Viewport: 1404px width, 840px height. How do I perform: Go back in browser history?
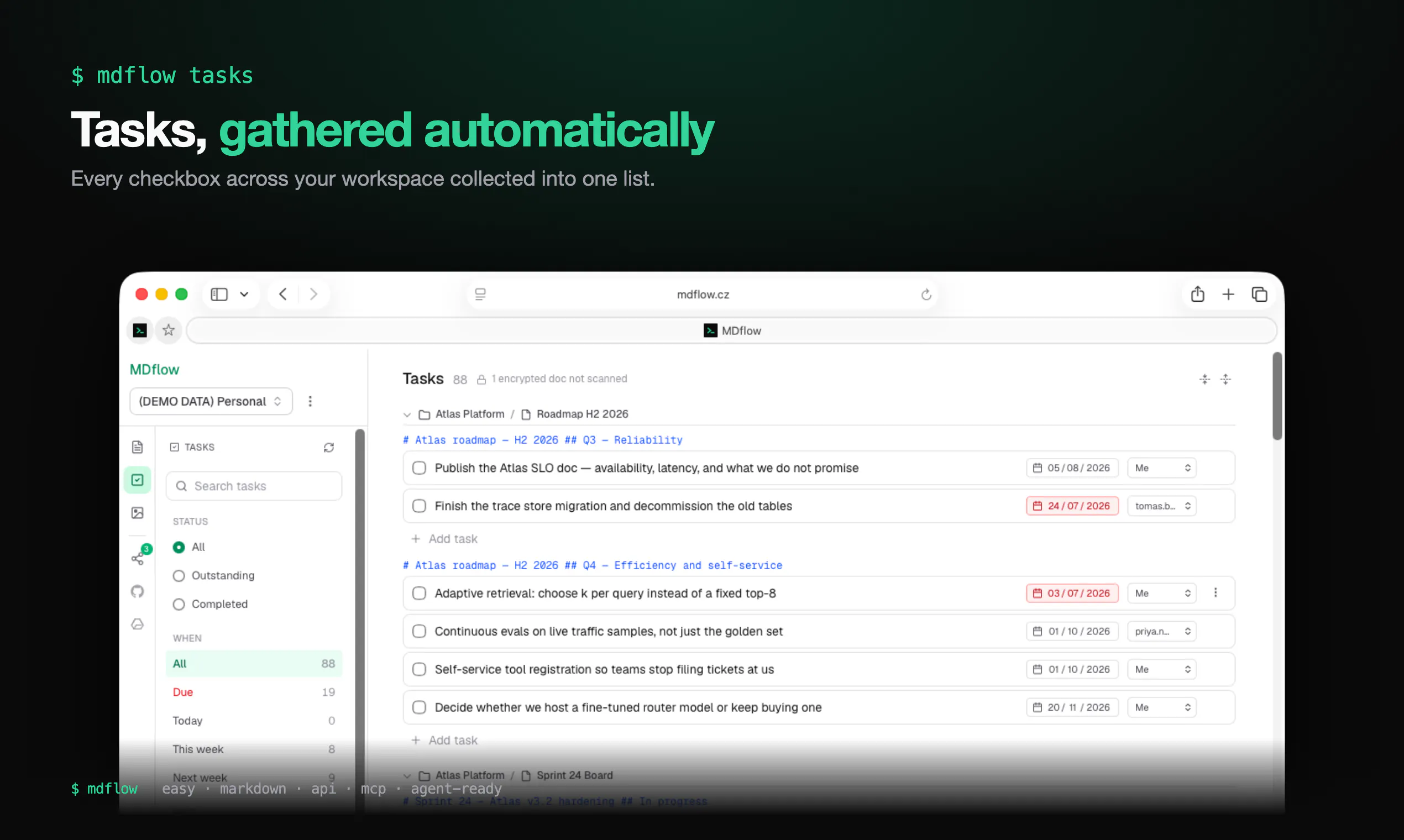[x=283, y=295]
